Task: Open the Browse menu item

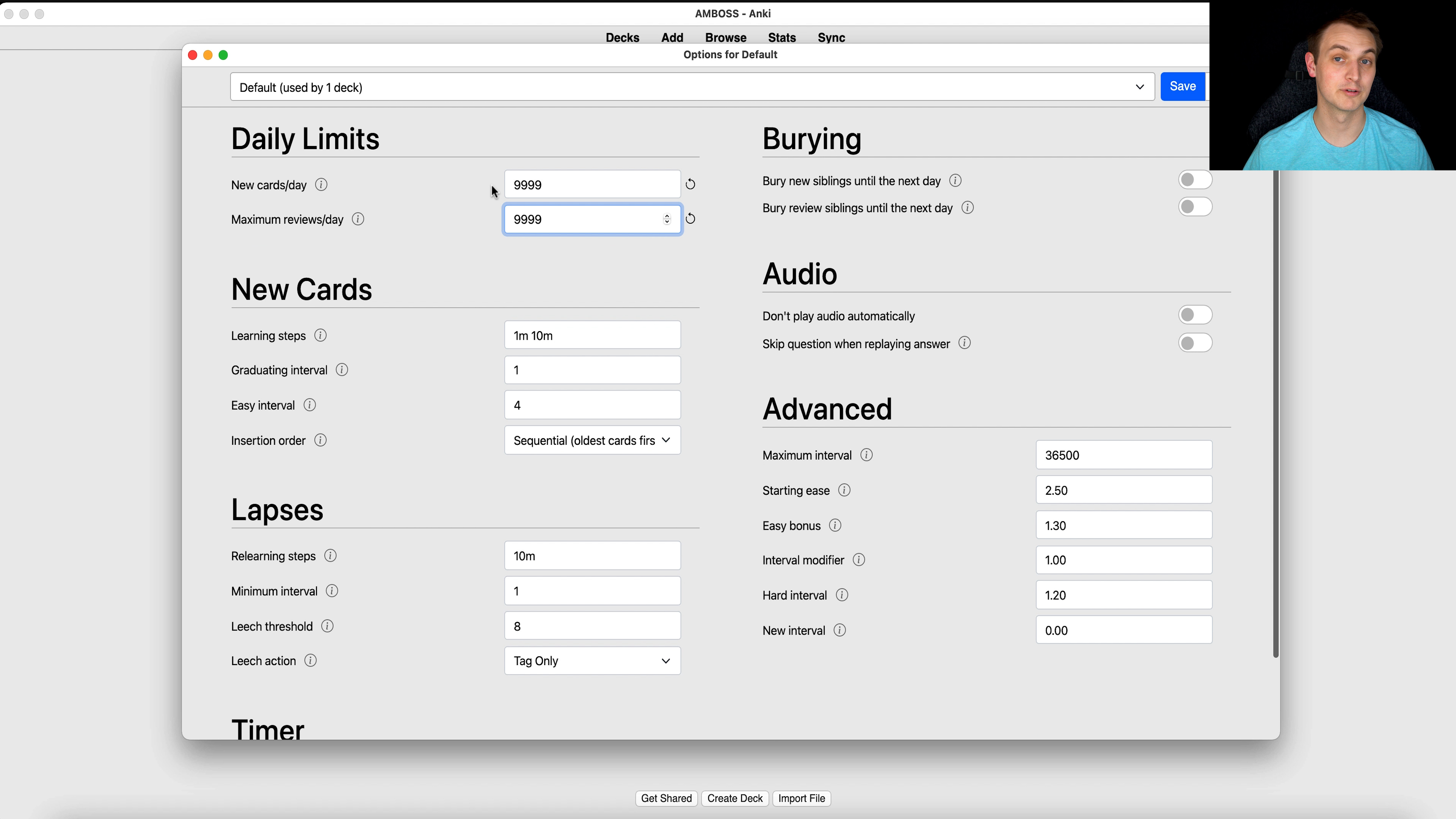Action: (725, 37)
